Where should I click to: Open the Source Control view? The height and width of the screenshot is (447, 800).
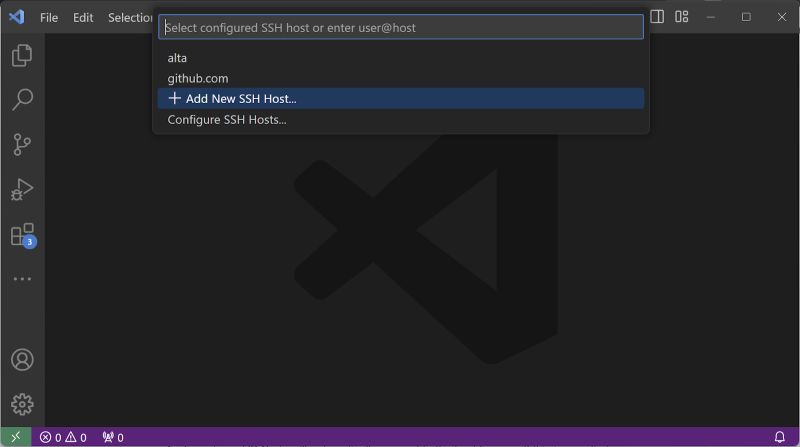click(22, 144)
